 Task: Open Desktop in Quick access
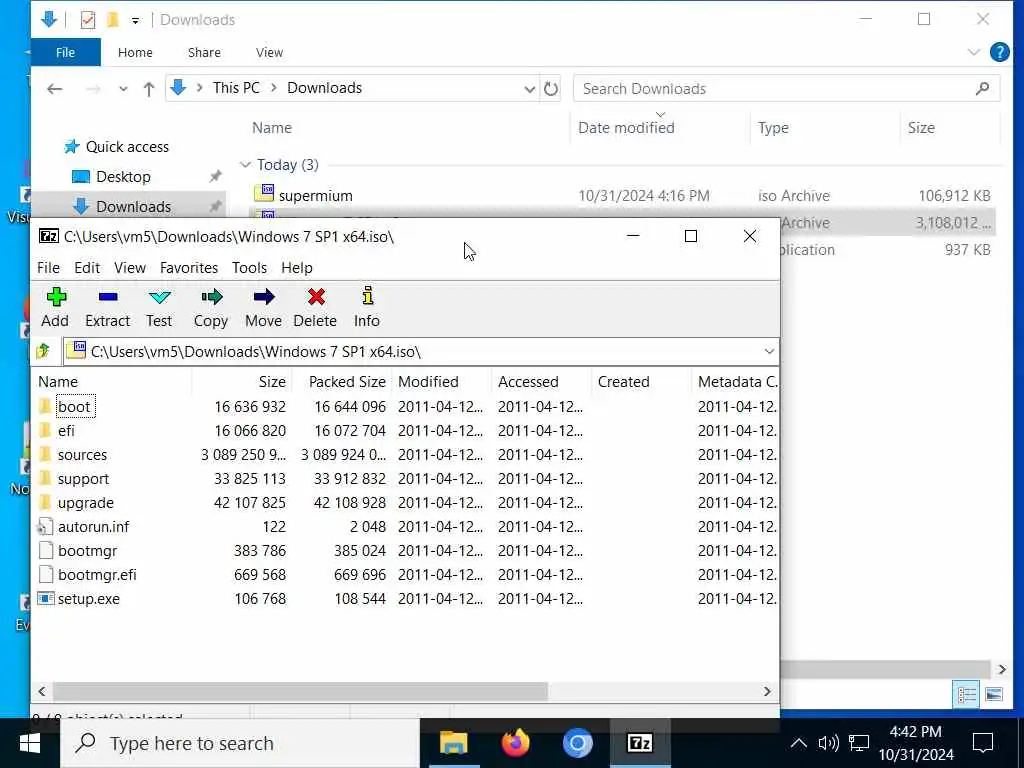(123, 177)
